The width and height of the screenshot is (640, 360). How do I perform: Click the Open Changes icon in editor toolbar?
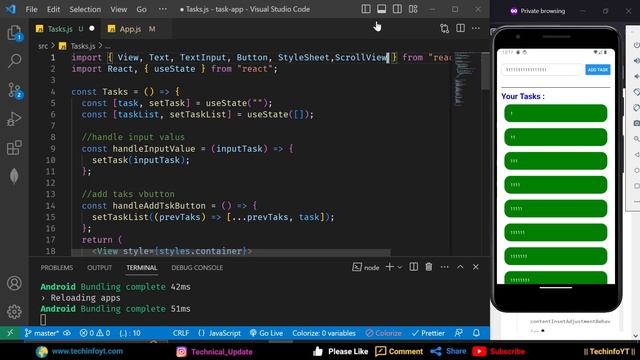coord(444,28)
